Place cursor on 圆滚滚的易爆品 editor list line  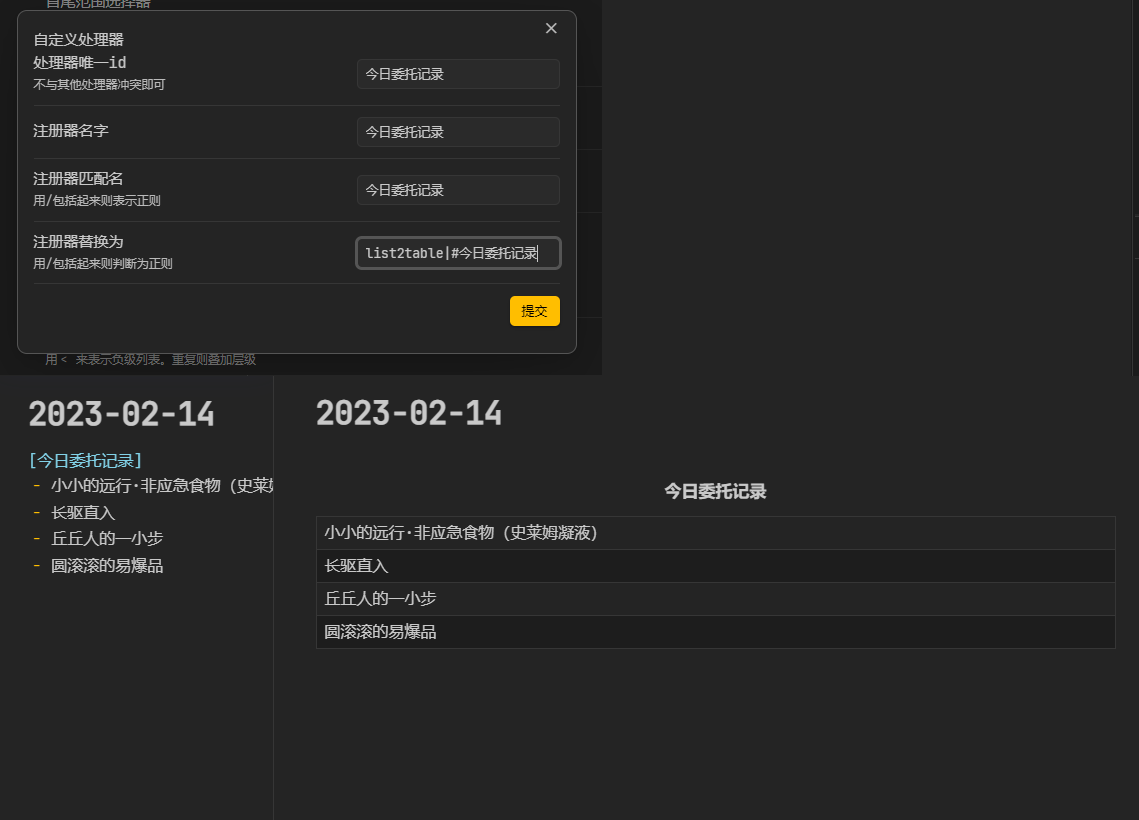[x=107, y=565]
